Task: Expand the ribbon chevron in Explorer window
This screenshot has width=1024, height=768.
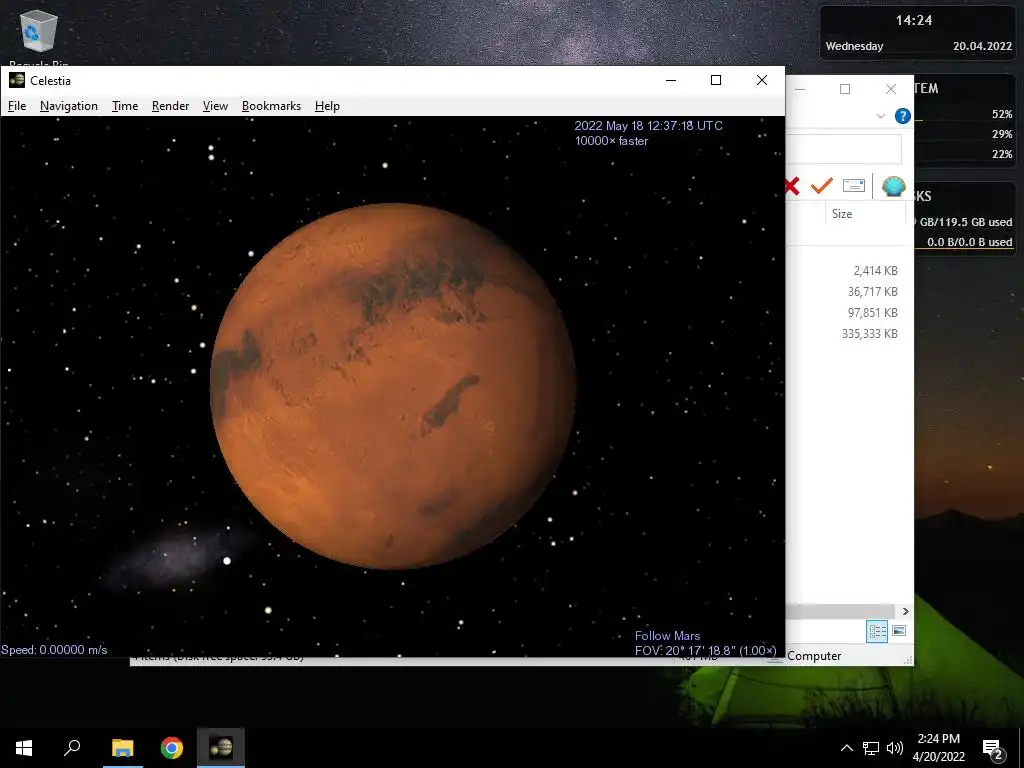Action: (880, 116)
